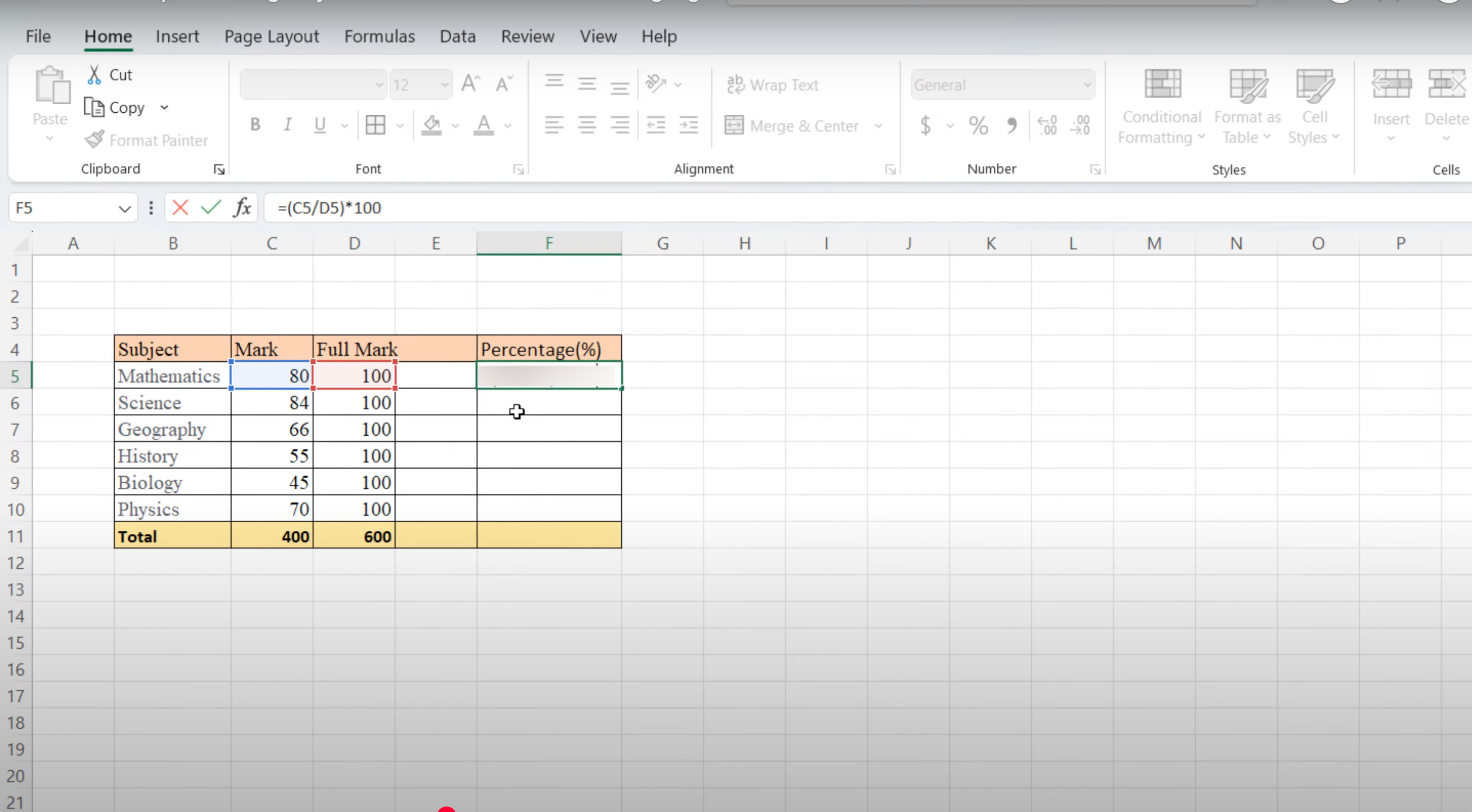Click the green Enter checkmark icon
This screenshot has width=1472, height=812.
211,208
